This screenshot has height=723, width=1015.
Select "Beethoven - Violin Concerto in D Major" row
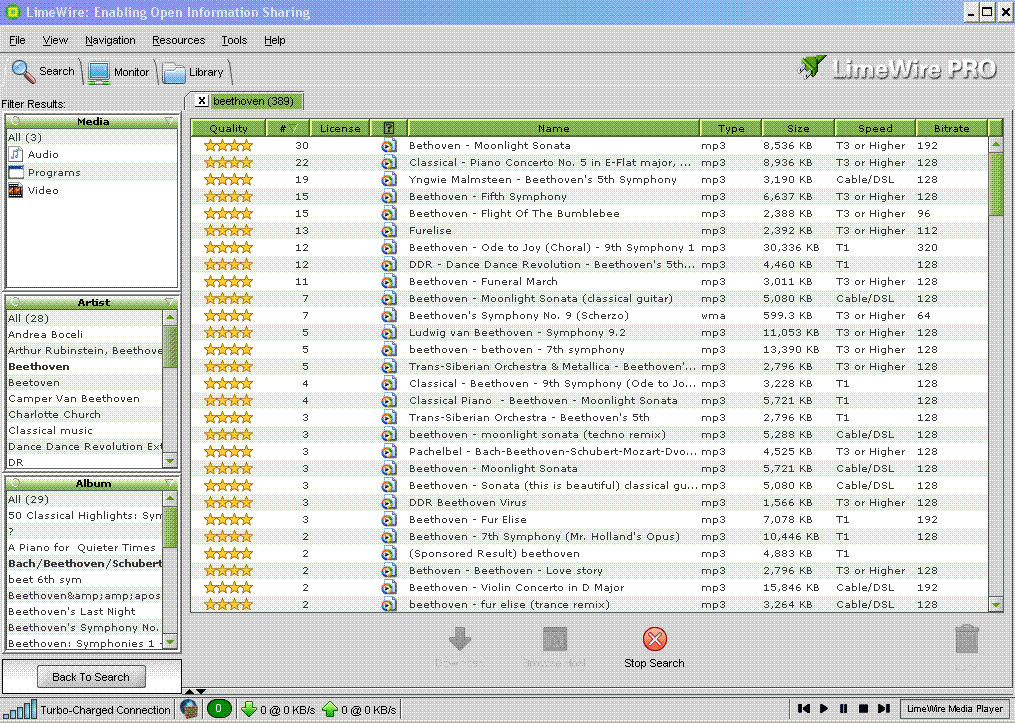[x=589, y=588]
